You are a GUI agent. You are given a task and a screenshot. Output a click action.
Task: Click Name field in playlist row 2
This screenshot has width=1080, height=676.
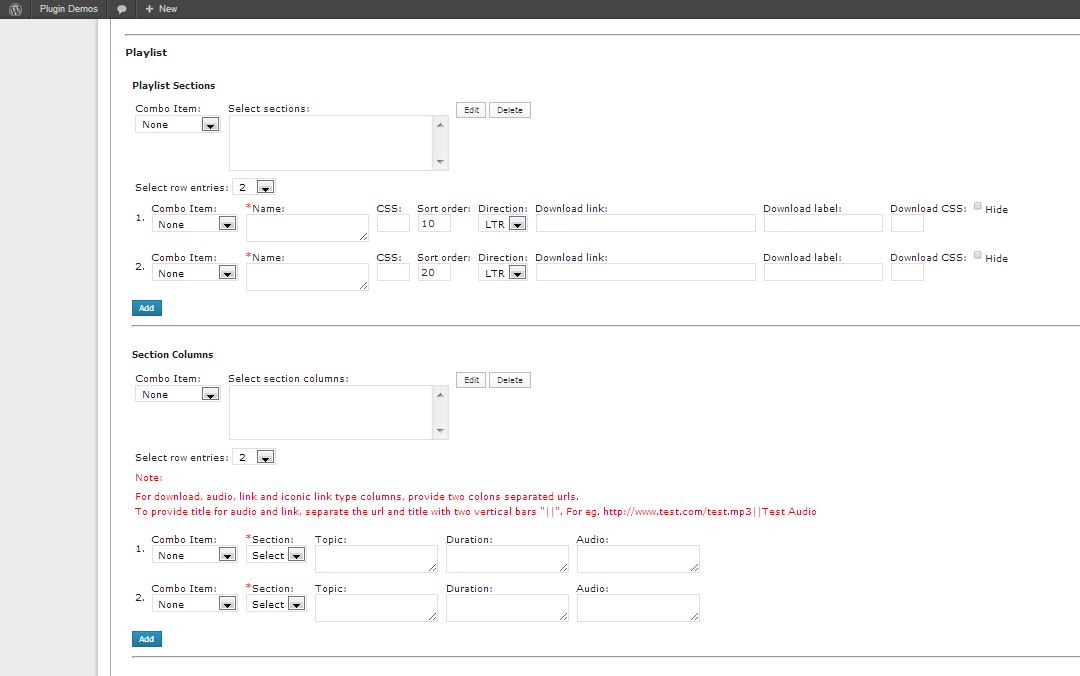click(x=307, y=276)
